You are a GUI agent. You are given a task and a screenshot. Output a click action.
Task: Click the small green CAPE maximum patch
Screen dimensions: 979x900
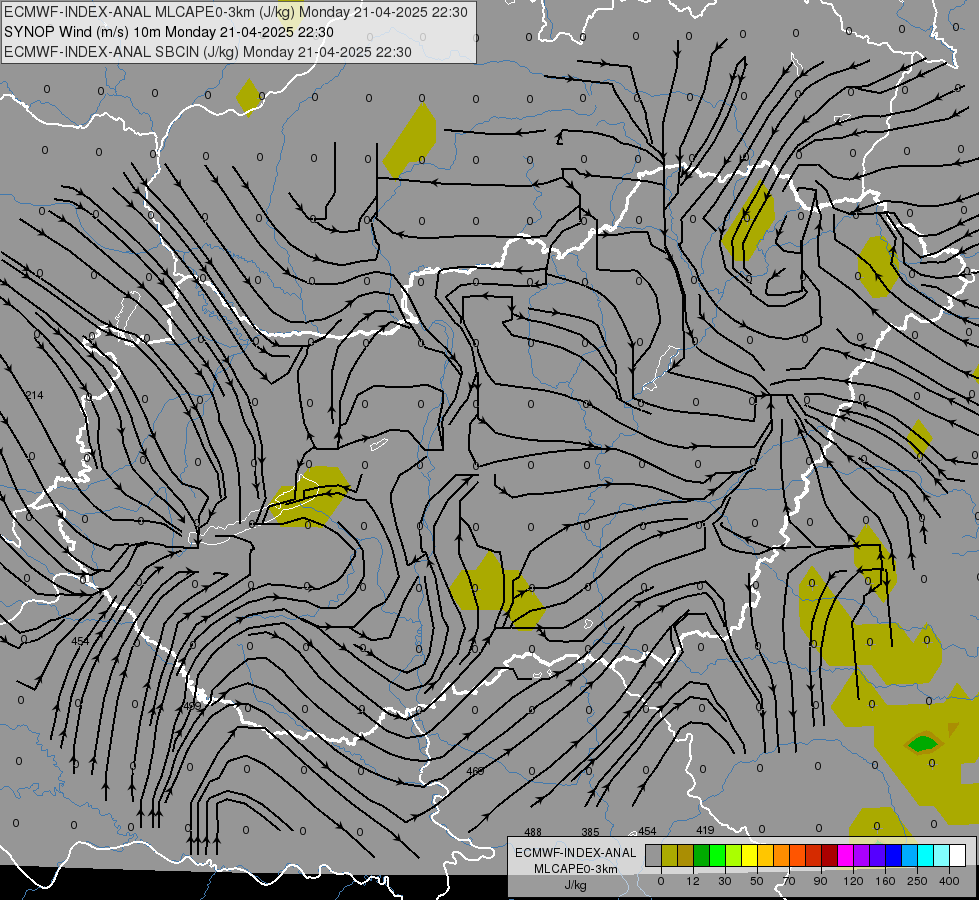(922, 743)
